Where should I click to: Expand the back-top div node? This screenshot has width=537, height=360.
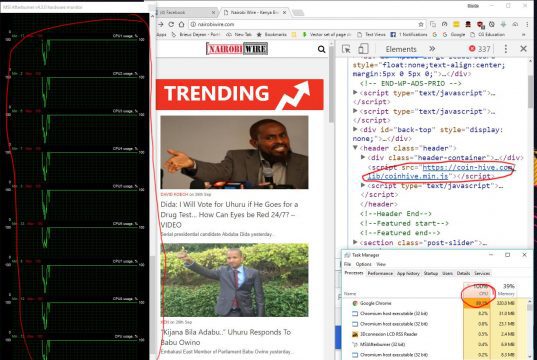355,129
